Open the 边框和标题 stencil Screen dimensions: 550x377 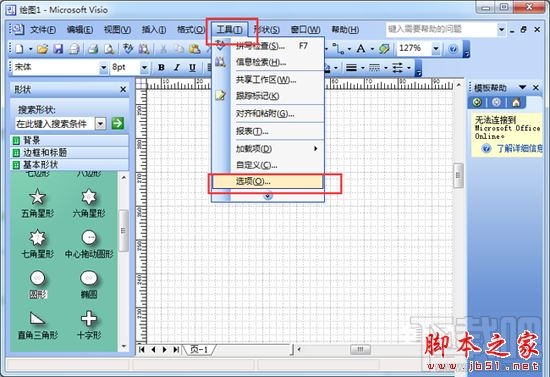click(x=69, y=153)
